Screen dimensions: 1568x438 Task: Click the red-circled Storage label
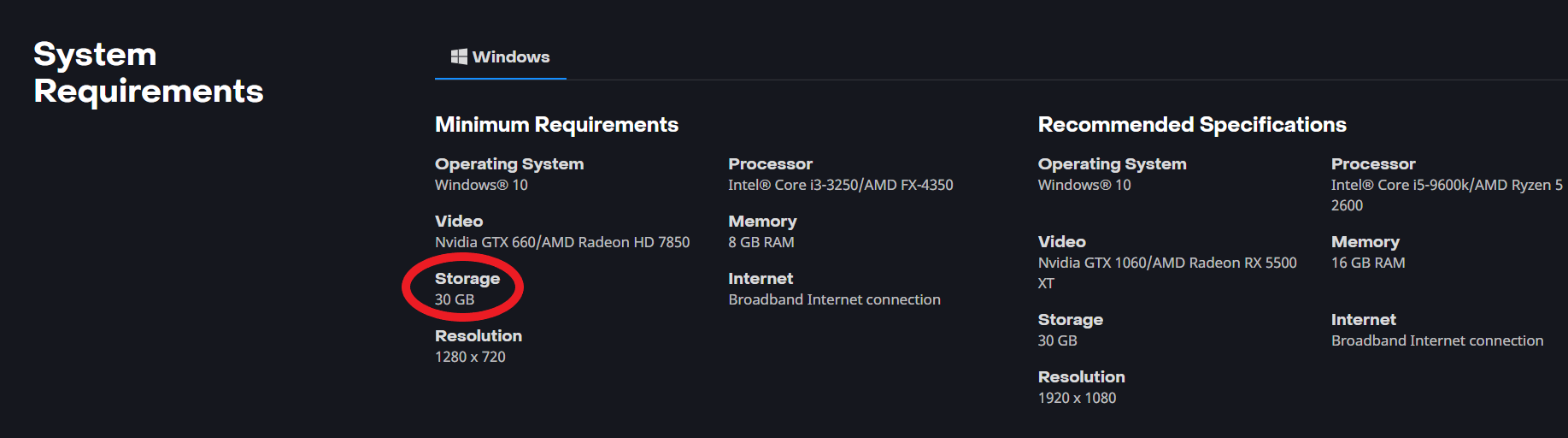click(x=467, y=279)
